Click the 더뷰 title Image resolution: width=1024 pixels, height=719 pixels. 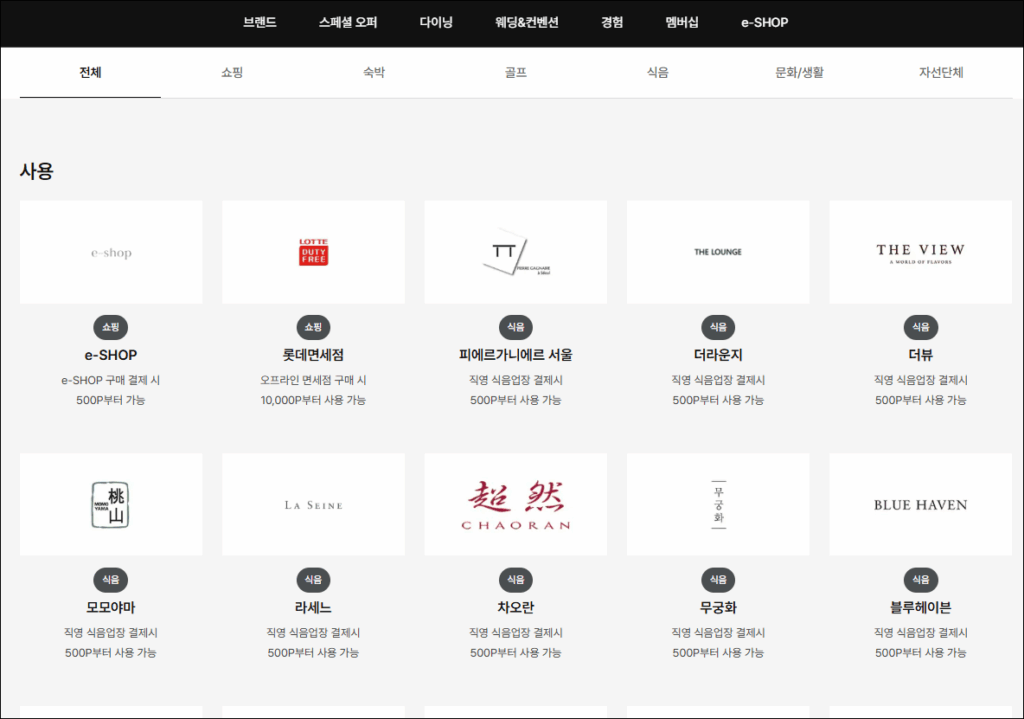[921, 355]
